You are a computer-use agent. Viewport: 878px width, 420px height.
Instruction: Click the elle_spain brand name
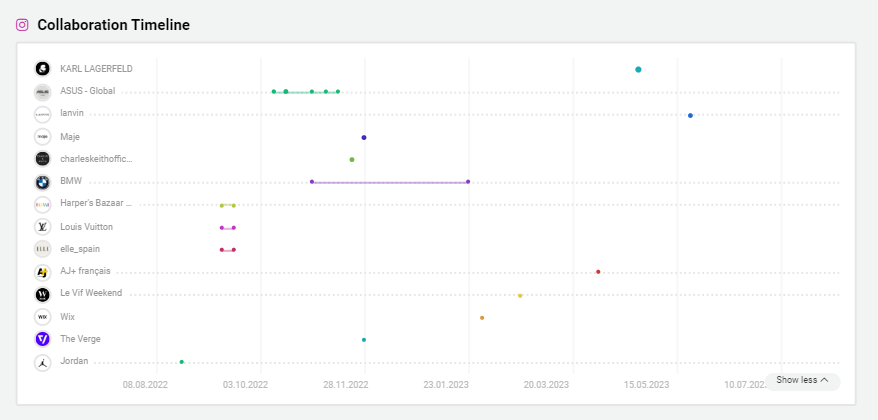[x=80, y=249]
